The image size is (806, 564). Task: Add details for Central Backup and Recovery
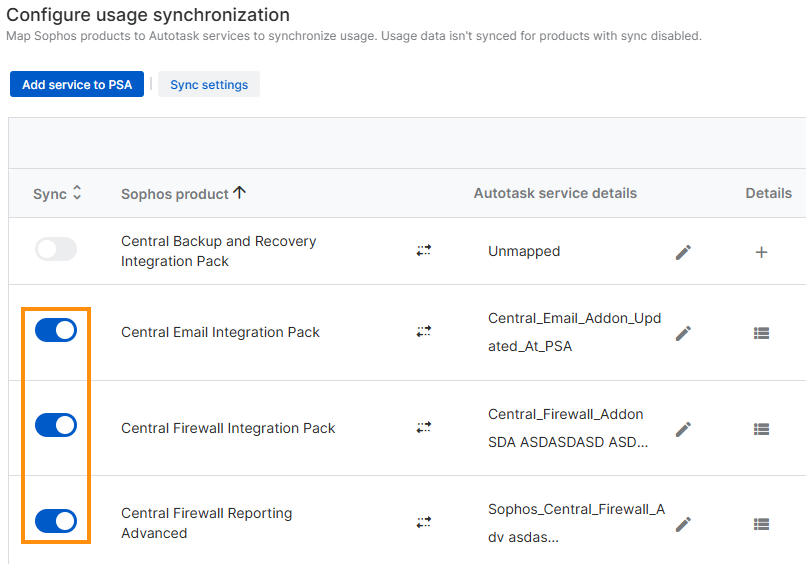tap(761, 252)
